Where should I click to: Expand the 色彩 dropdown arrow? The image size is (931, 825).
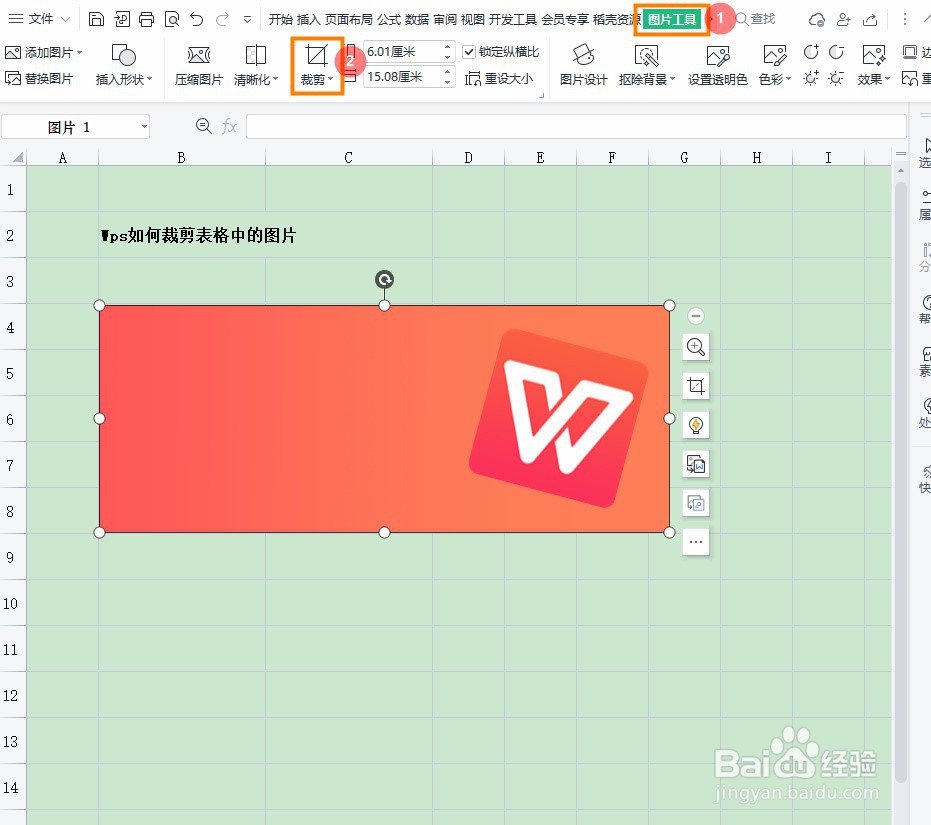tap(788, 78)
